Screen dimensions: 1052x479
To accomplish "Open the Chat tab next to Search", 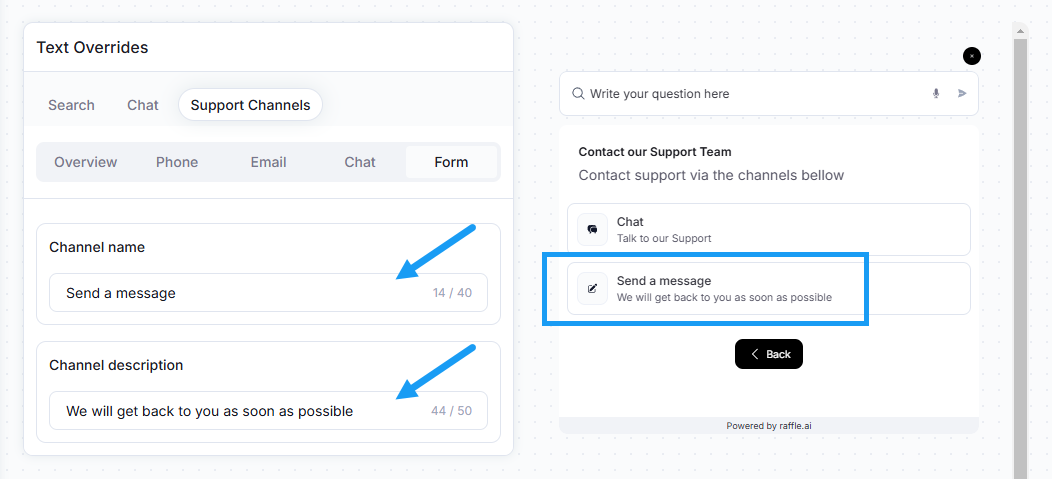I will tap(143, 105).
